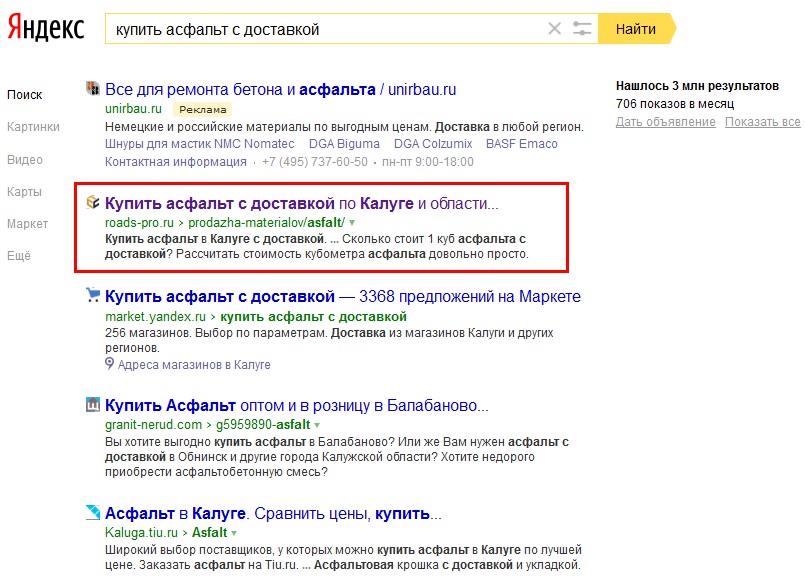Open 'Асфальт в Калуге. Сравнить цены' result
The height and width of the screenshot is (581, 805).
(273, 513)
